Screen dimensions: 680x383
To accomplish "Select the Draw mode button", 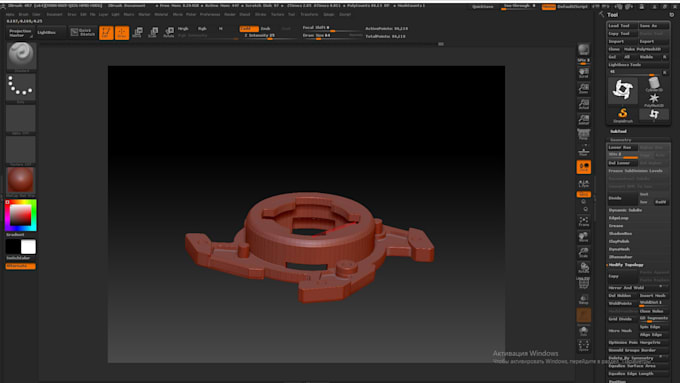I will point(122,33).
